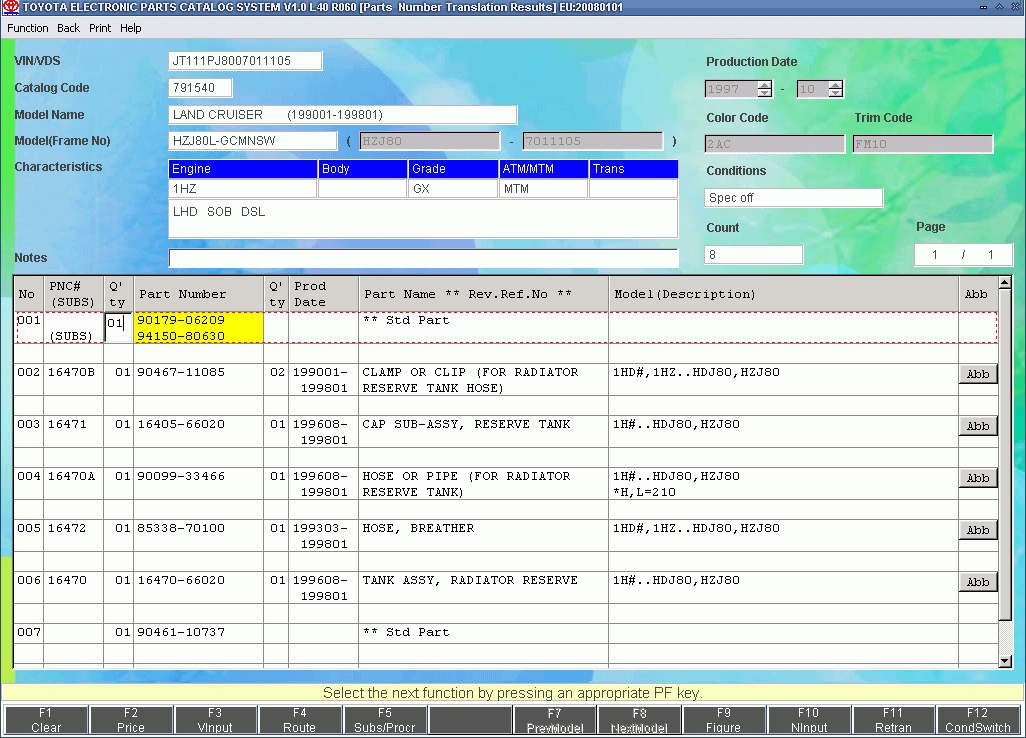Viewport: 1026px width, 738px height.
Task: Increase production year with up arrow
Action: pyautogui.click(x=764, y=85)
